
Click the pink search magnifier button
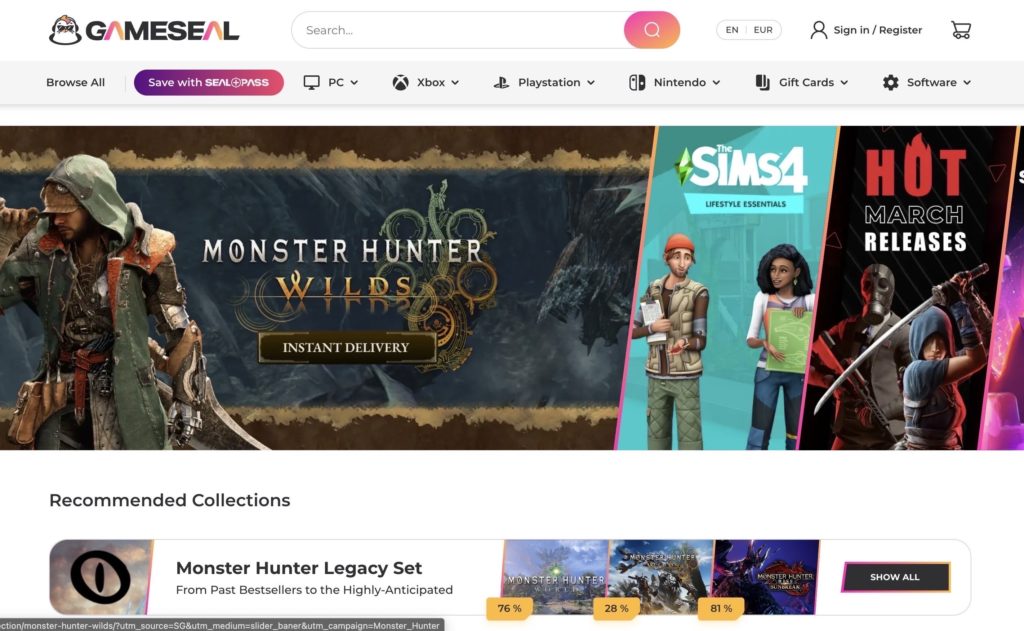click(x=652, y=30)
